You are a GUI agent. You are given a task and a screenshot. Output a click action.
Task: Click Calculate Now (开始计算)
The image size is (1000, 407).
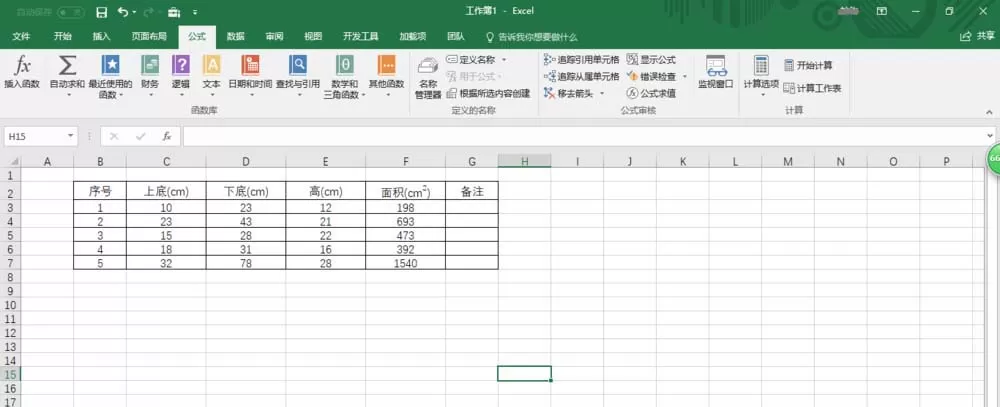click(808, 65)
